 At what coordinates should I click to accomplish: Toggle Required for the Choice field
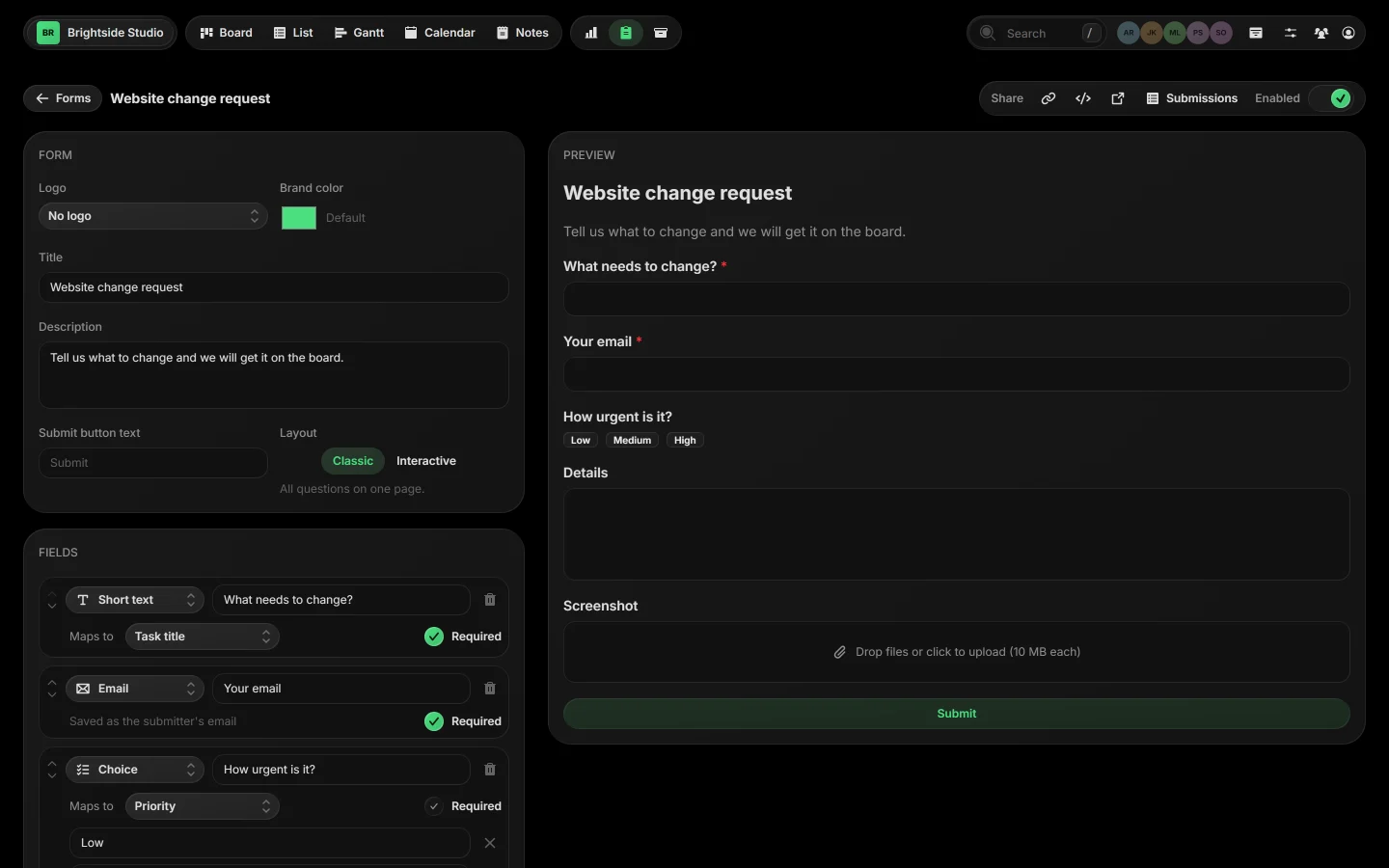point(434,806)
